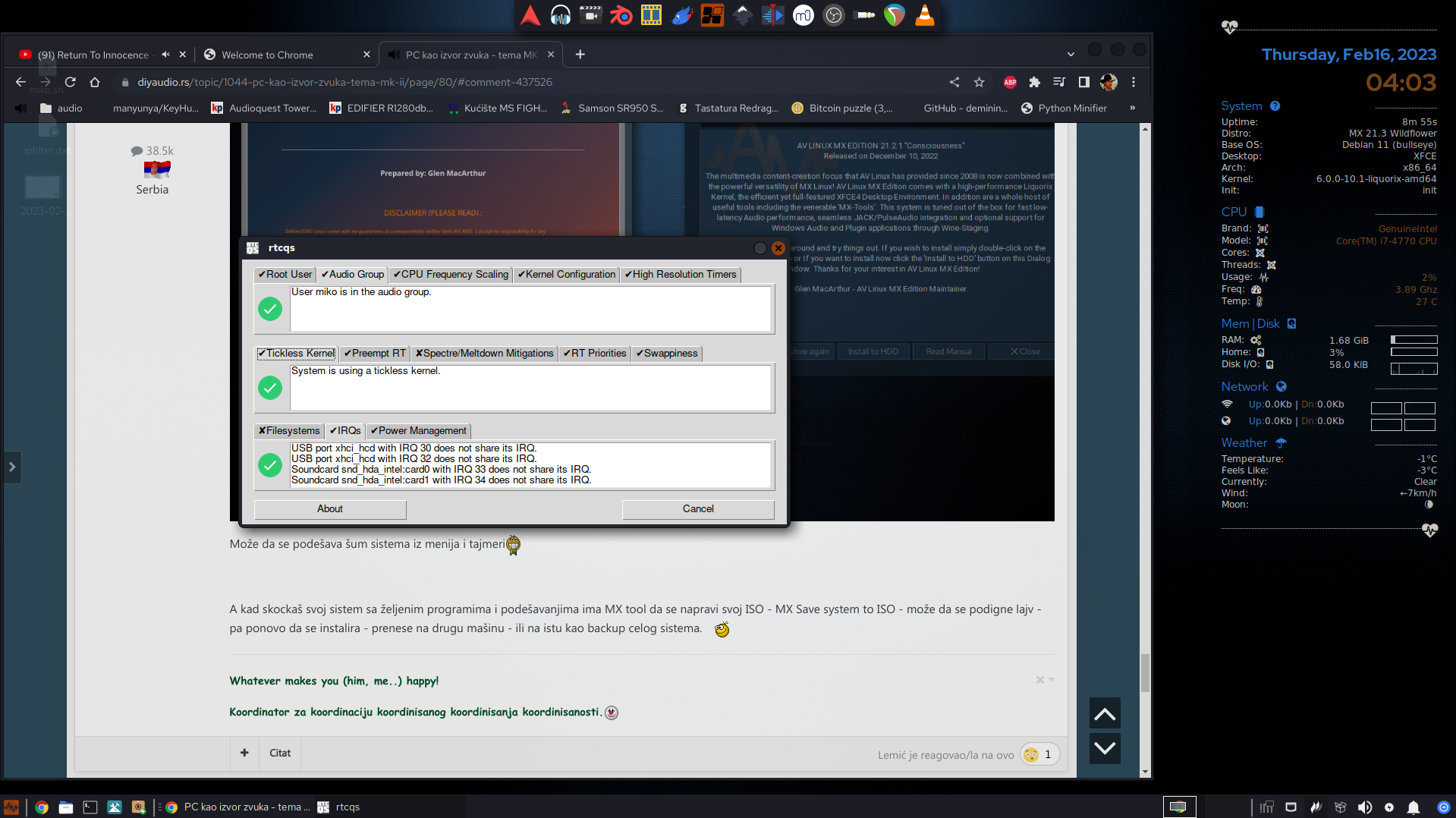
Task: Launch VLC cone icon in top dock
Action: click(x=925, y=15)
